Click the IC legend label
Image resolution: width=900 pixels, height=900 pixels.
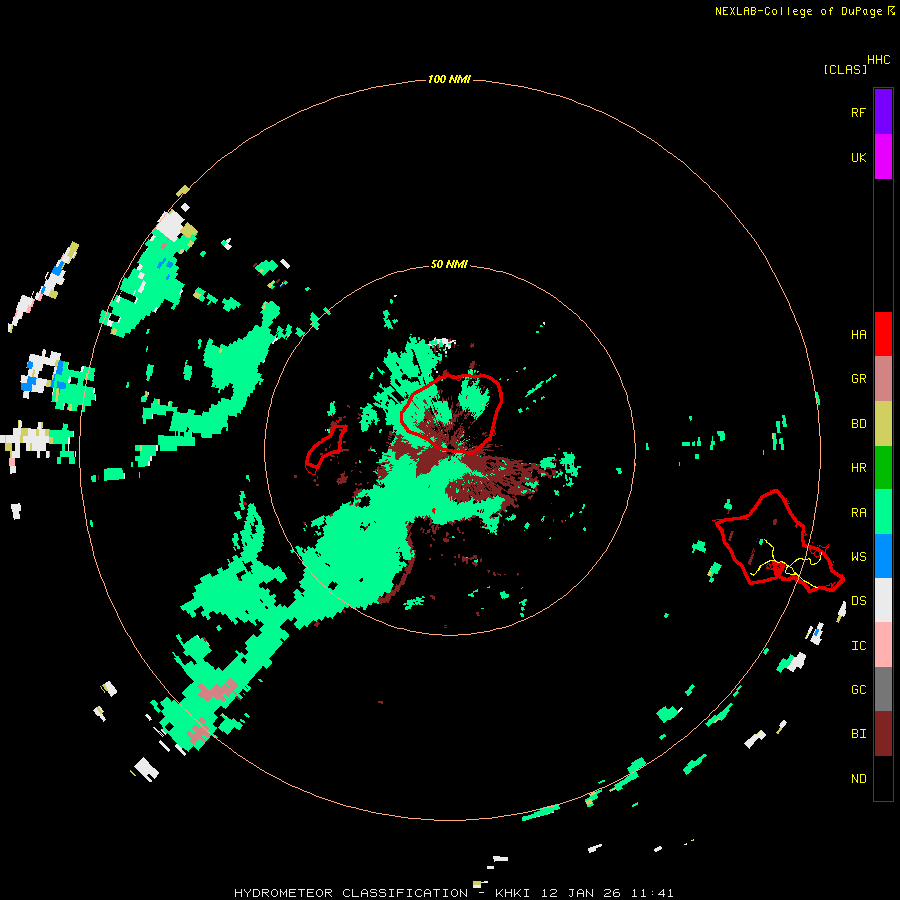coord(858,645)
